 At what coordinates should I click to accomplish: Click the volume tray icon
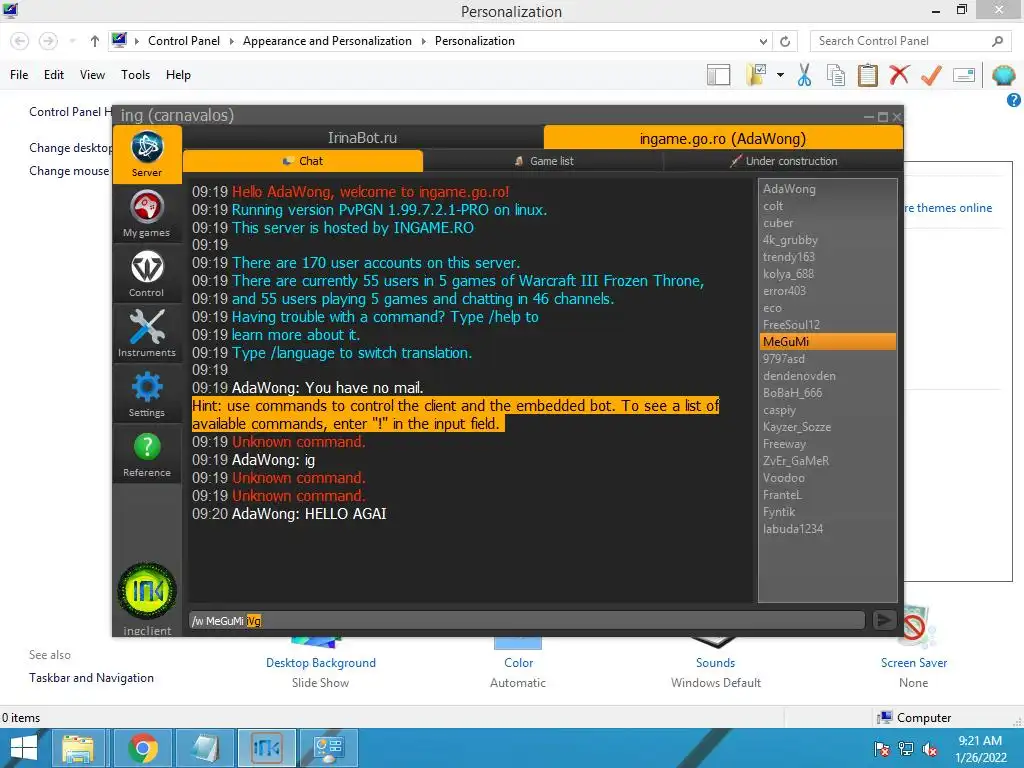click(x=929, y=749)
